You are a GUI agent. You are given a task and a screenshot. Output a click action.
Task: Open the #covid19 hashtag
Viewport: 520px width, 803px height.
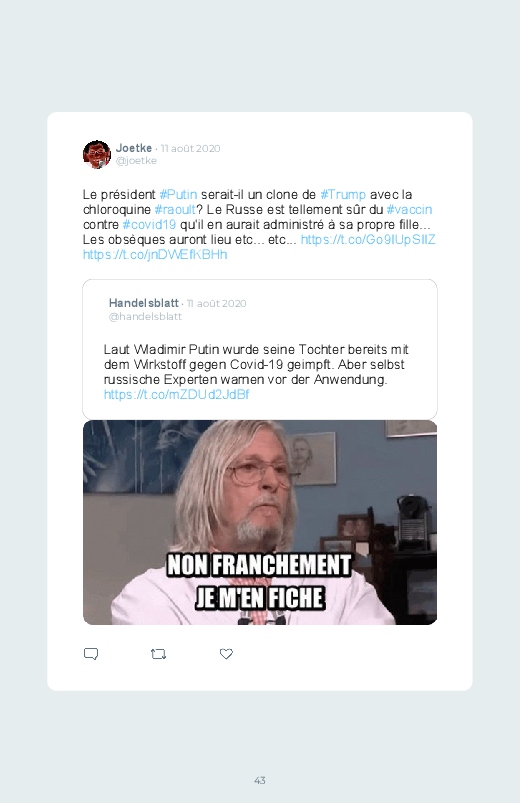pyautogui.click(x=149, y=224)
